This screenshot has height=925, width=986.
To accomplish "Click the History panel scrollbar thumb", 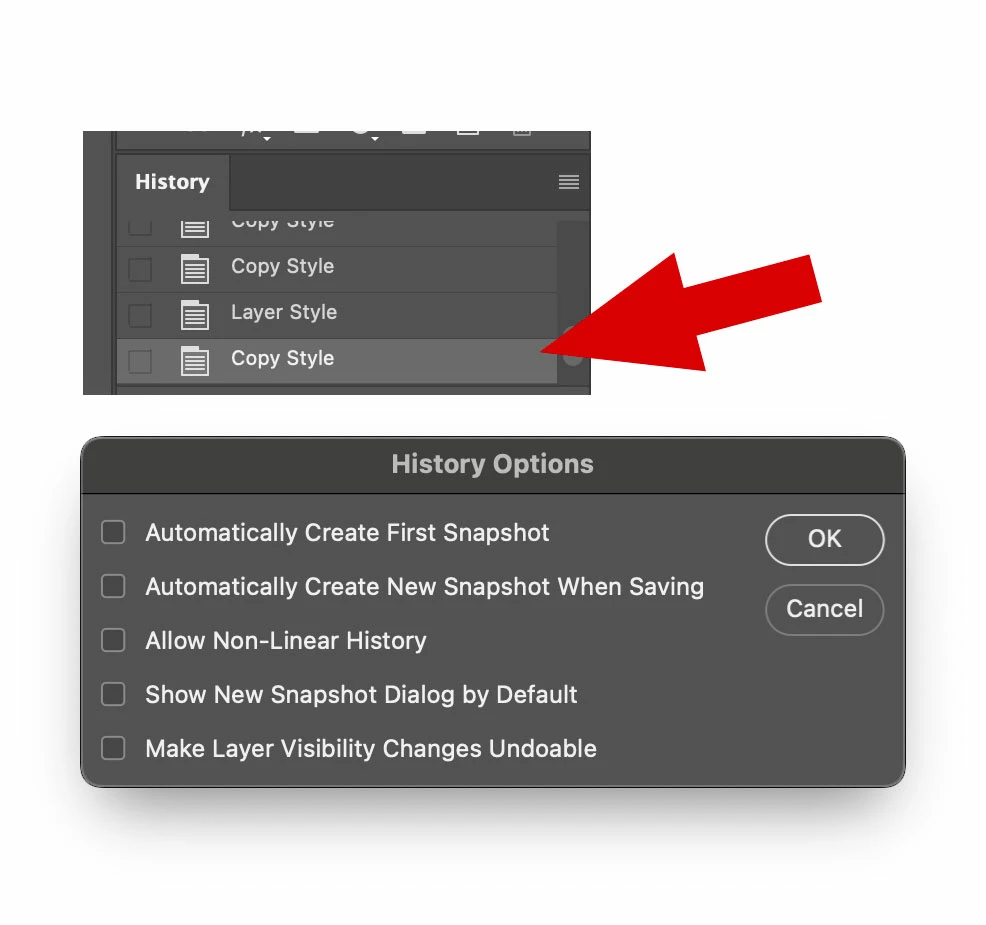I will pos(572,346).
